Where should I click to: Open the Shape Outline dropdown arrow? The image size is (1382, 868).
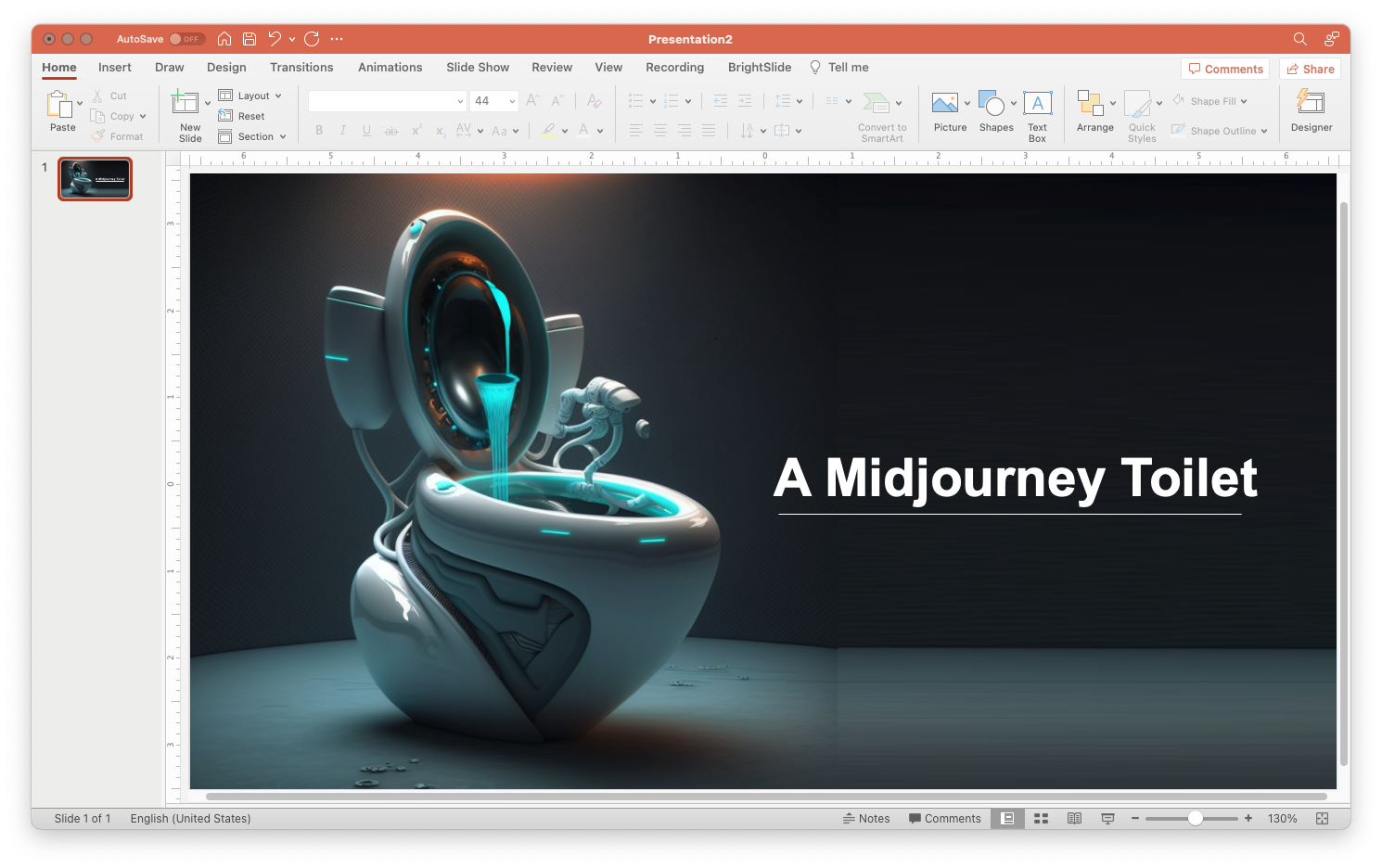point(1264,131)
